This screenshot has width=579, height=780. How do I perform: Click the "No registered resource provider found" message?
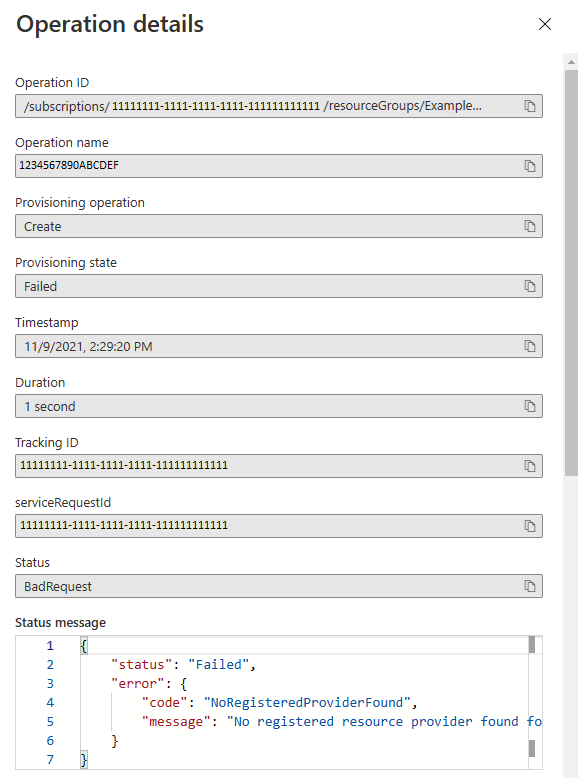point(384,721)
